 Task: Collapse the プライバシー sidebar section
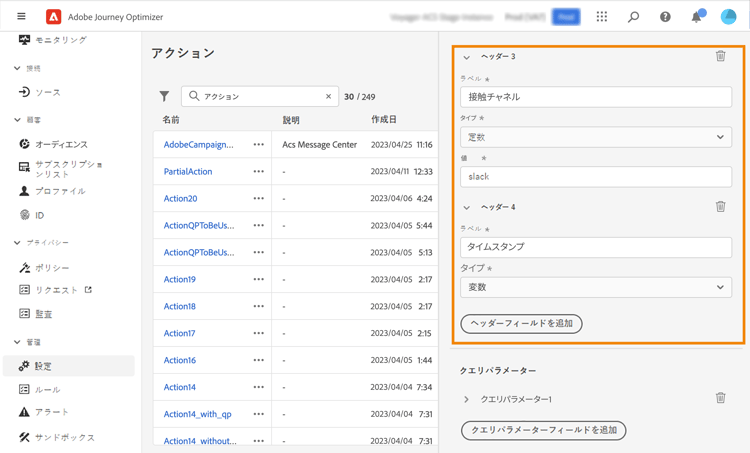pos(17,243)
